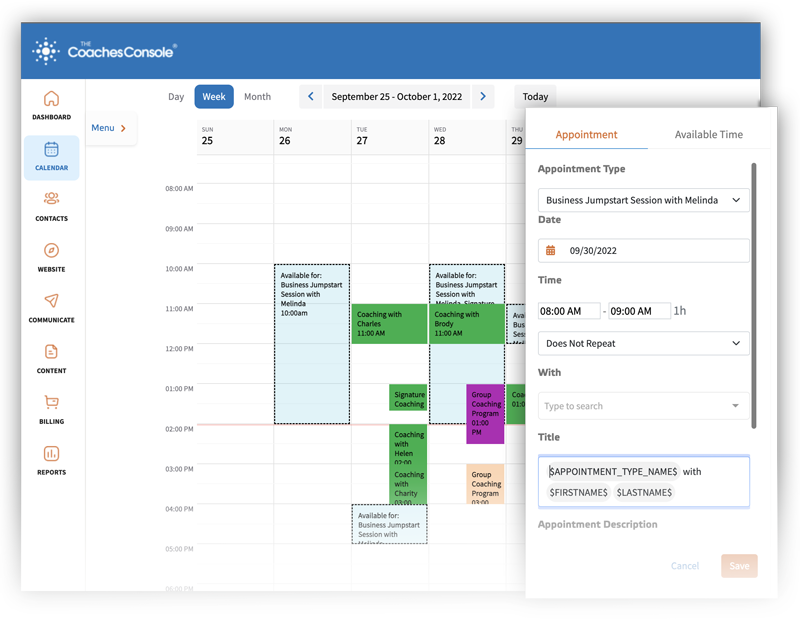Open the Billing cart icon
Screen dimensions: 800x627
(x=51, y=403)
